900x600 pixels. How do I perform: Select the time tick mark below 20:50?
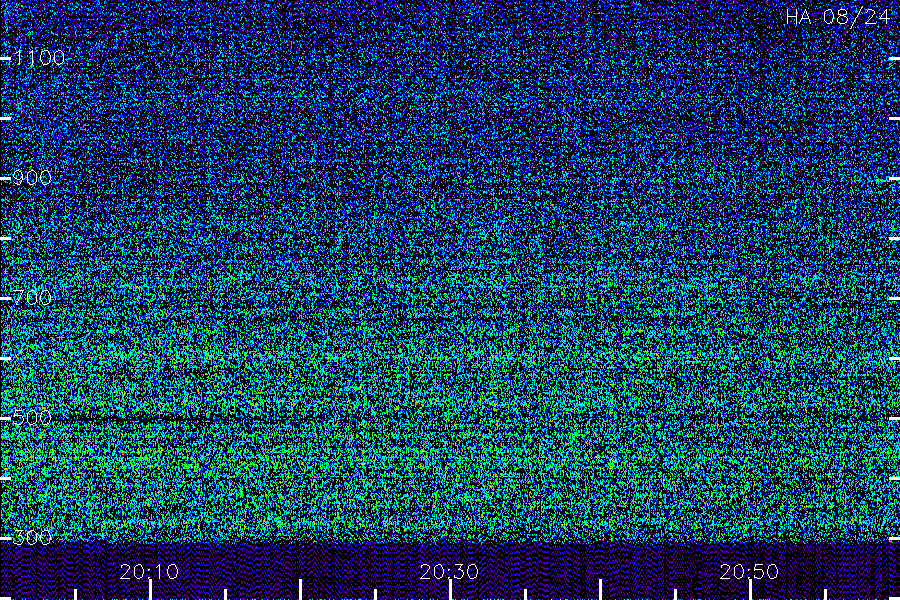[x=750, y=590]
